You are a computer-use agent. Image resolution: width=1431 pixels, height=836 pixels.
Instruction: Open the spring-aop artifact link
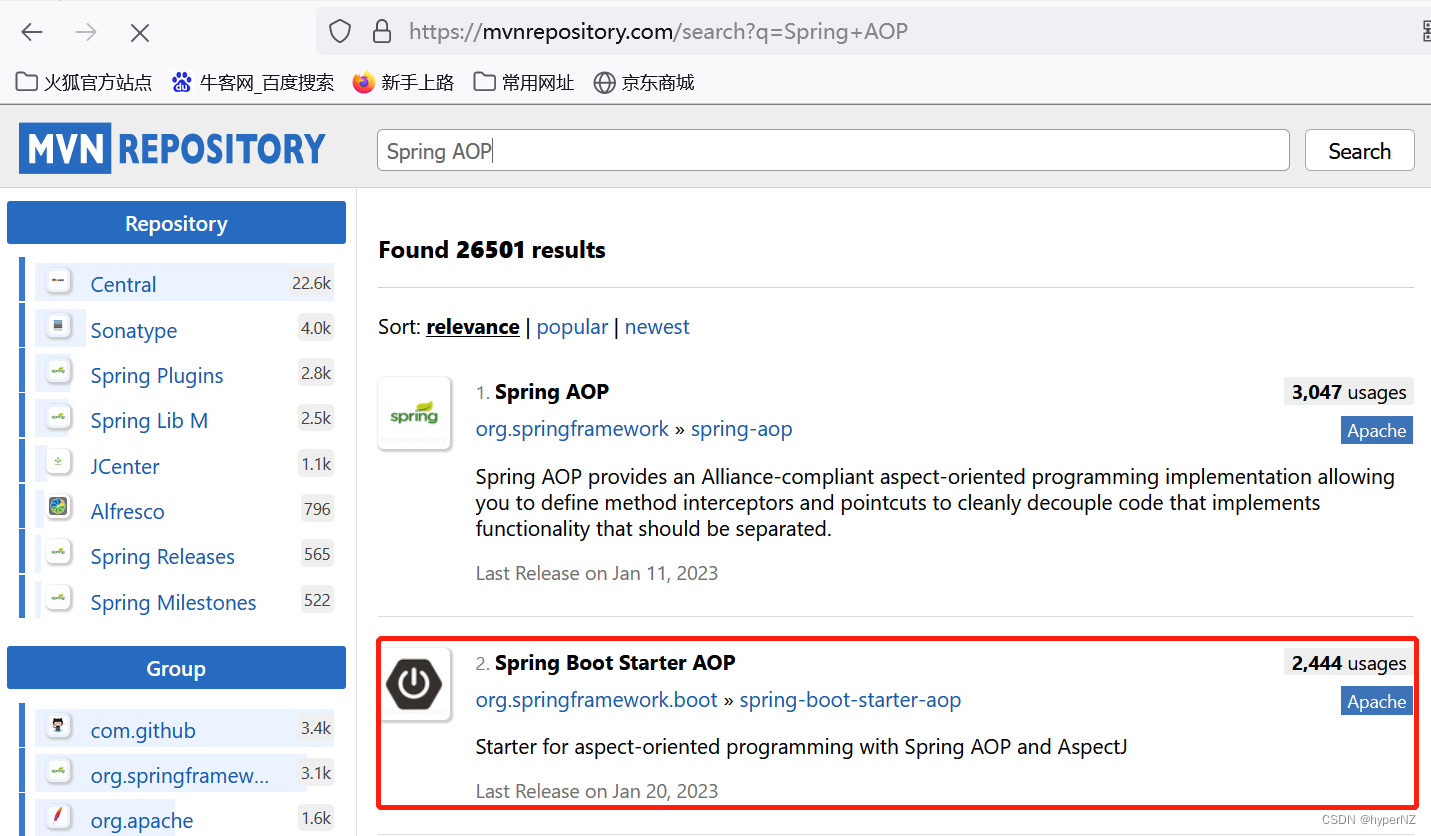[742, 429]
